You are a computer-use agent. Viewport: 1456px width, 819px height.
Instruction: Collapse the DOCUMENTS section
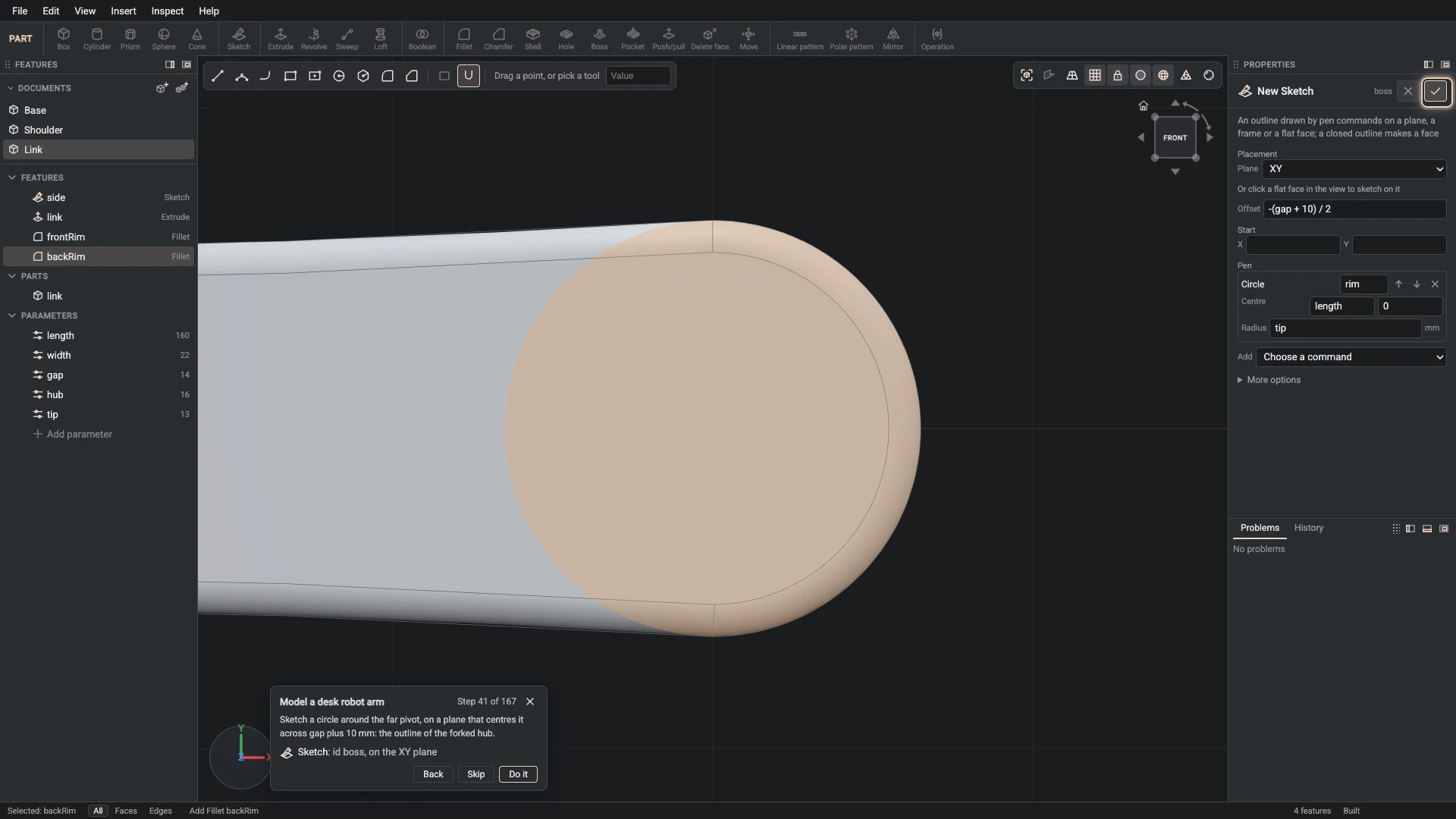[11, 88]
